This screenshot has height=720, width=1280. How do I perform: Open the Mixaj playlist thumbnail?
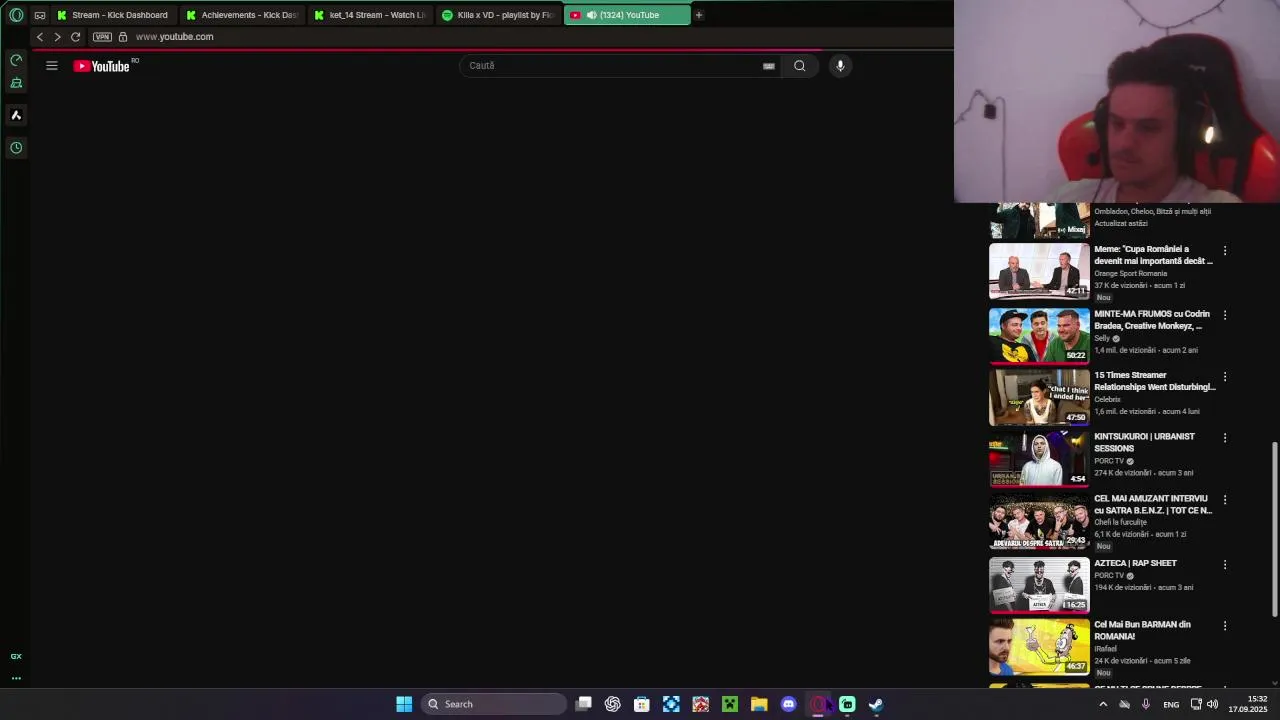click(x=1039, y=220)
